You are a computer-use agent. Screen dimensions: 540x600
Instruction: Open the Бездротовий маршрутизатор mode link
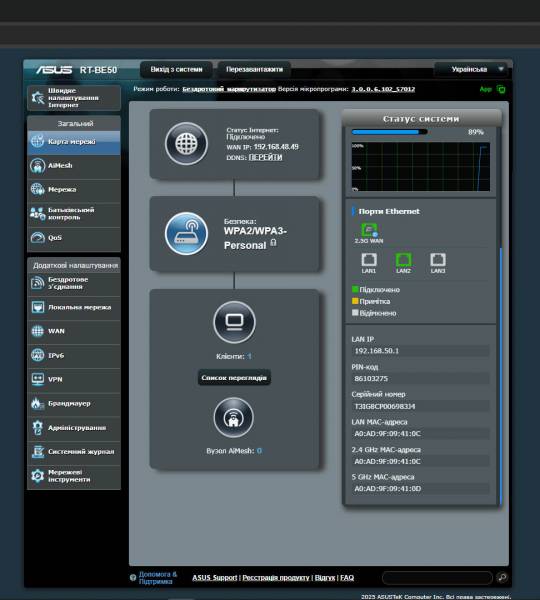click(229, 89)
